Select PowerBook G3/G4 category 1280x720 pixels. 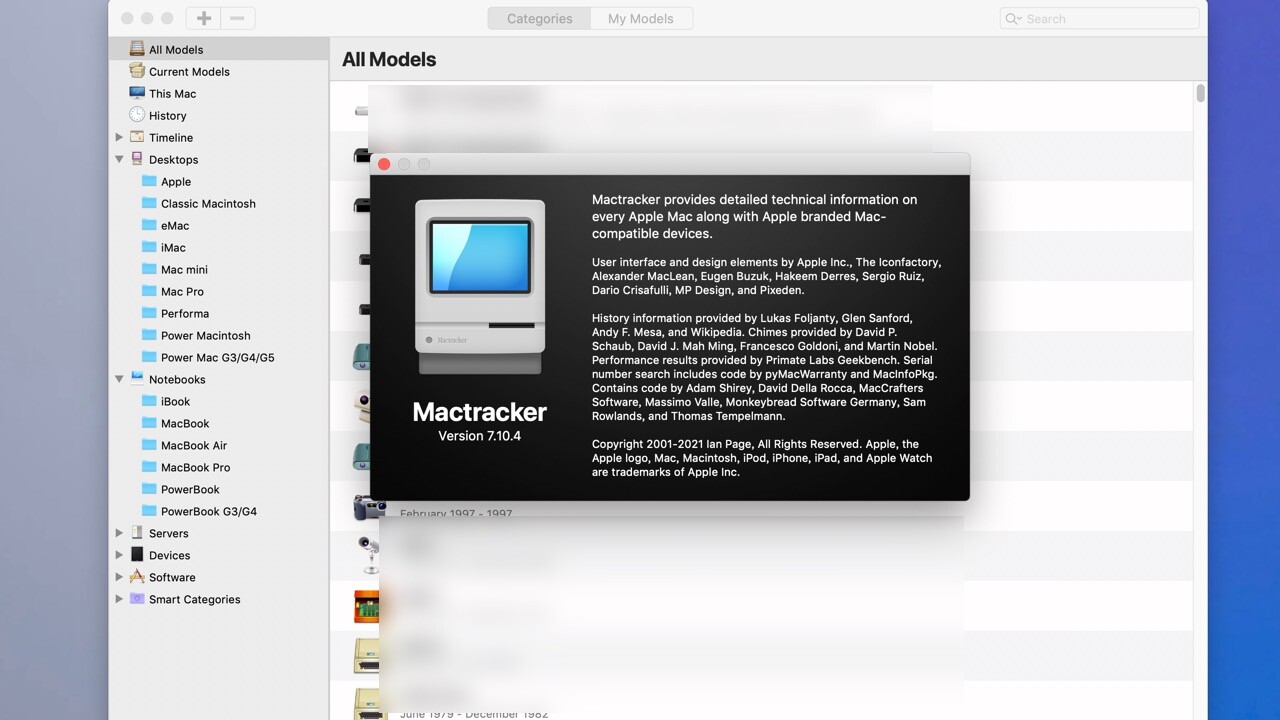tap(209, 511)
